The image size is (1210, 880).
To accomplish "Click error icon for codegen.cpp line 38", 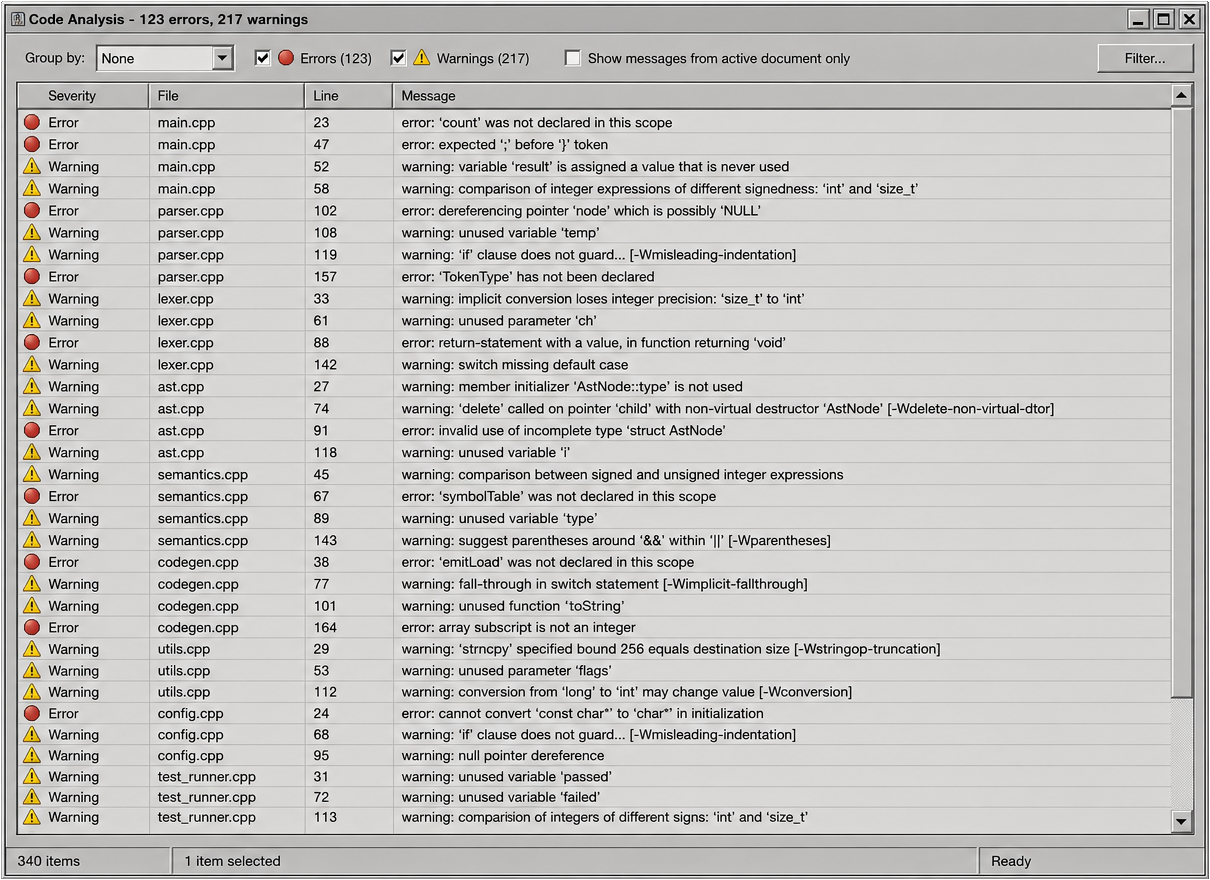I will click(x=32, y=563).
